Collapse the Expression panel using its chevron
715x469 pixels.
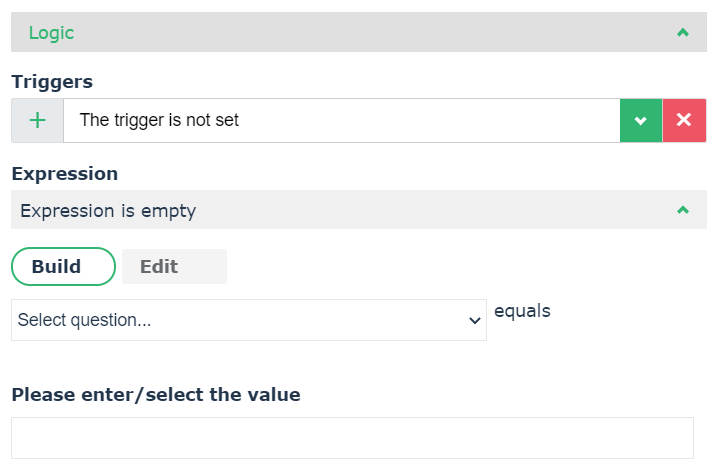683,210
